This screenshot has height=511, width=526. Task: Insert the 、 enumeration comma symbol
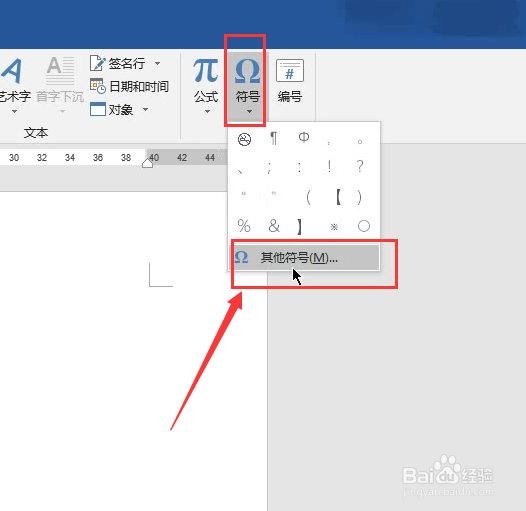coord(240,171)
